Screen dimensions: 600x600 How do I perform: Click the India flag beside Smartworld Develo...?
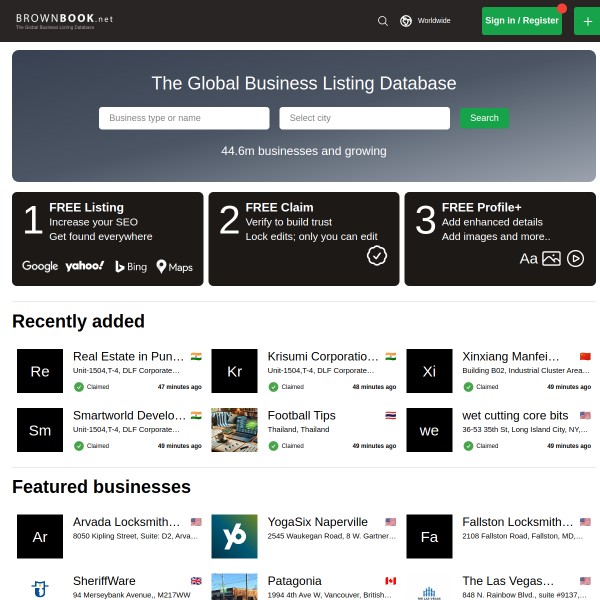pos(196,415)
